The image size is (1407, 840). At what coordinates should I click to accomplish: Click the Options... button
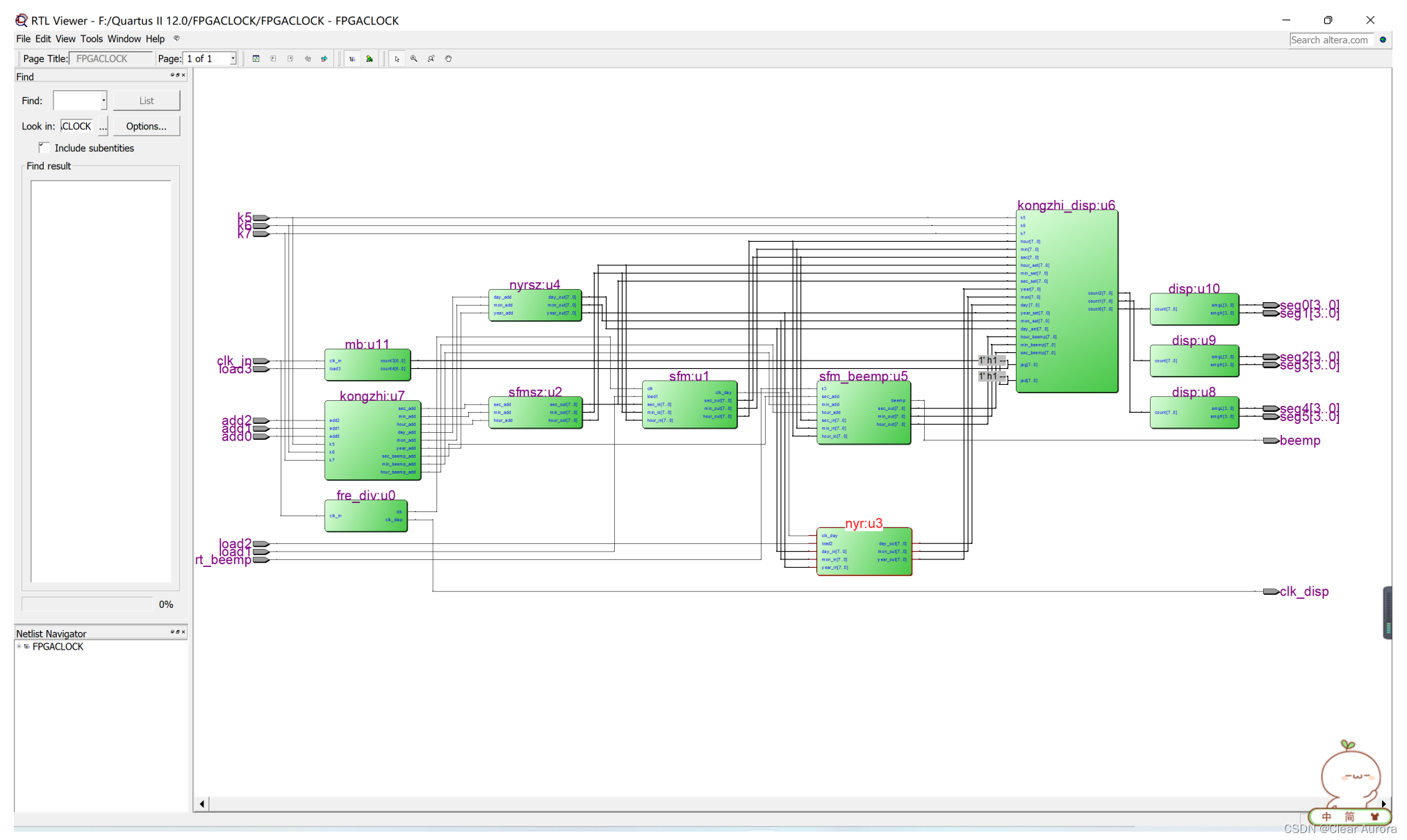point(146,126)
